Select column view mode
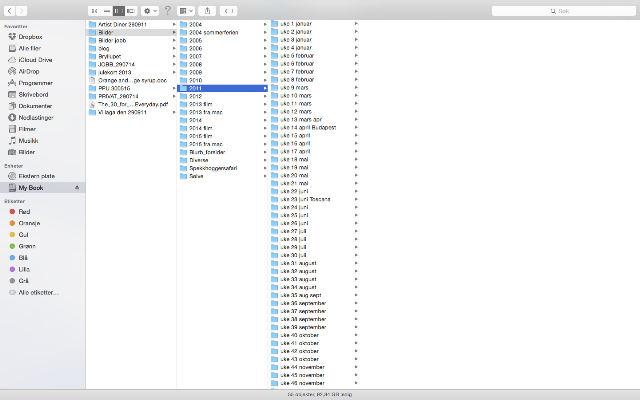The height and width of the screenshot is (400, 640). [119, 11]
